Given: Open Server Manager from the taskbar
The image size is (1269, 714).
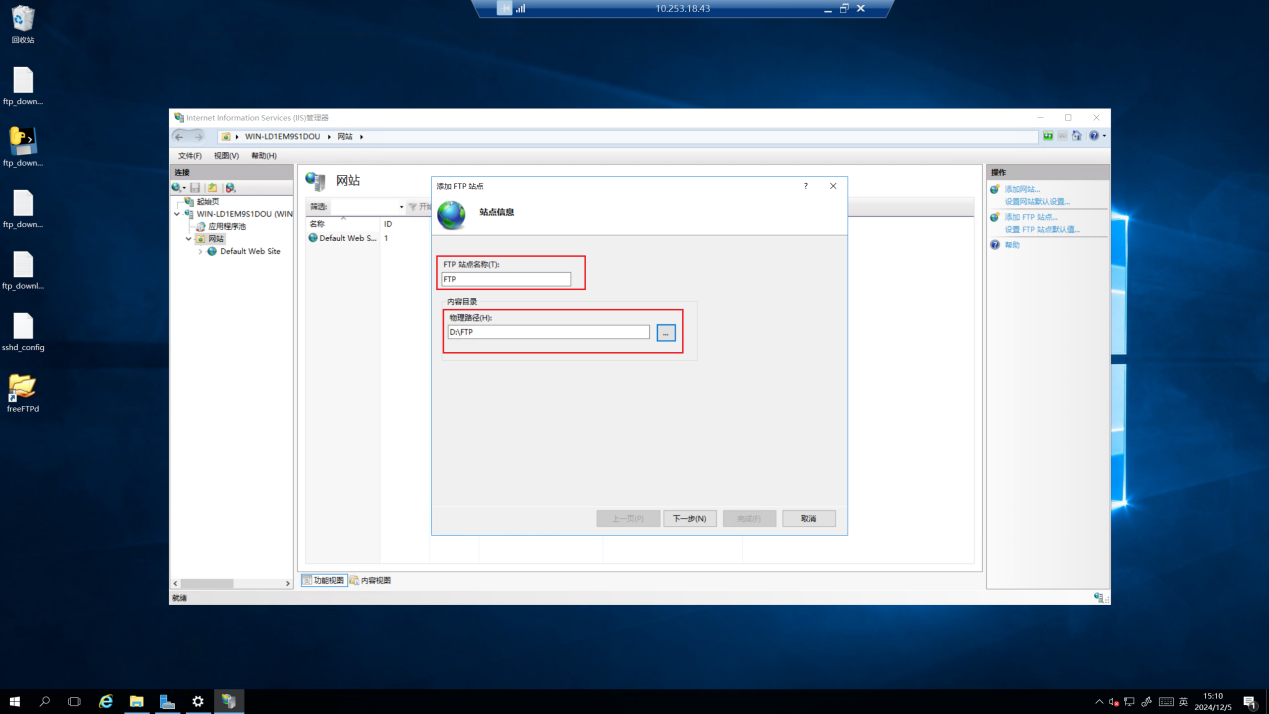Looking at the screenshot, I should tap(167, 702).
